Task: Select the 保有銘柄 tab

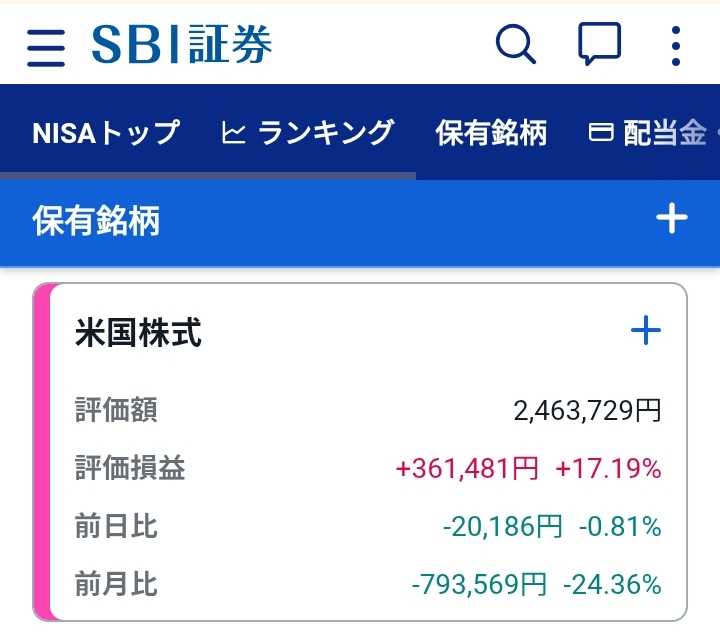Action: click(x=491, y=133)
